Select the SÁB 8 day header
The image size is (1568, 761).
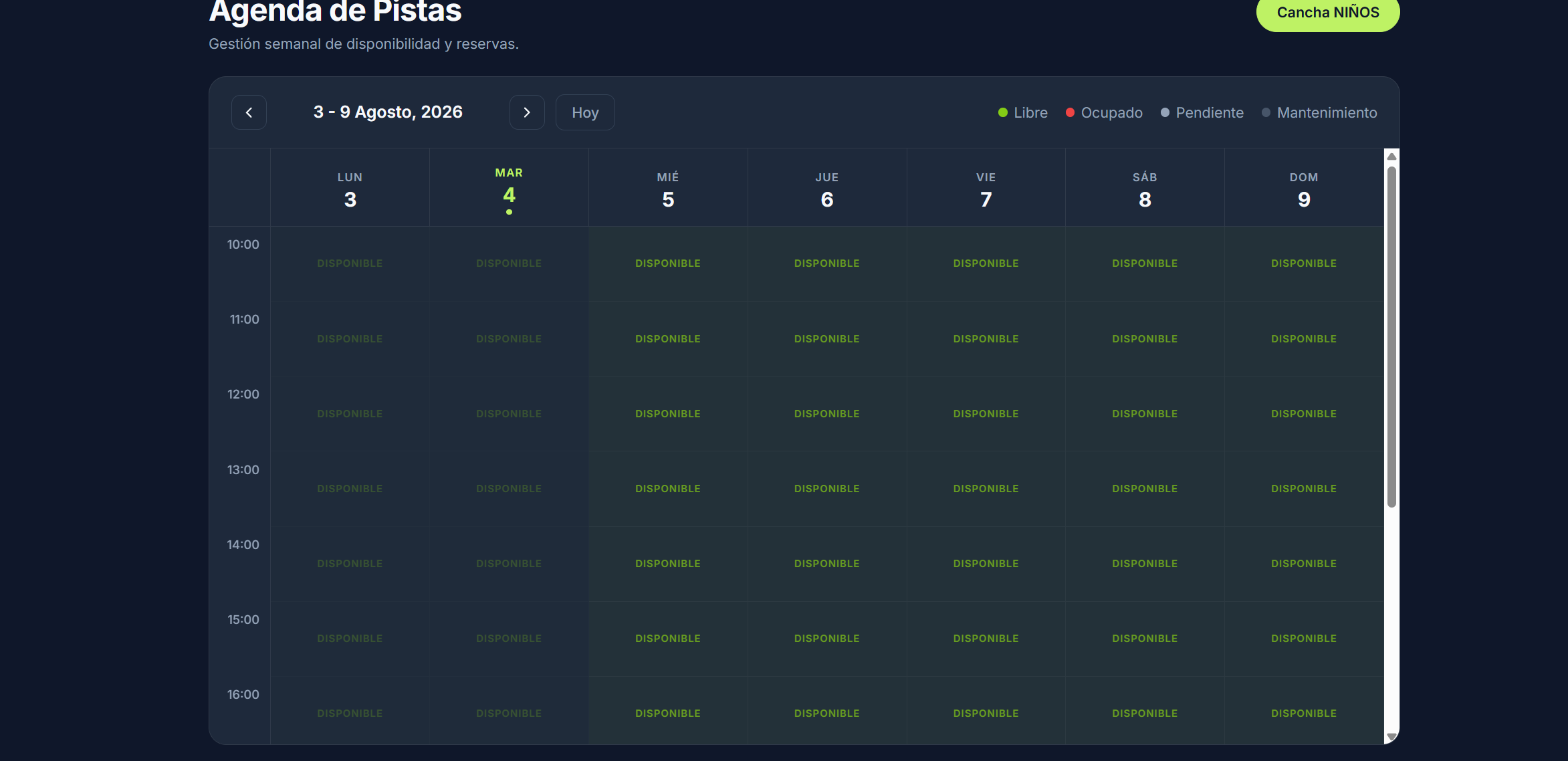1145,189
